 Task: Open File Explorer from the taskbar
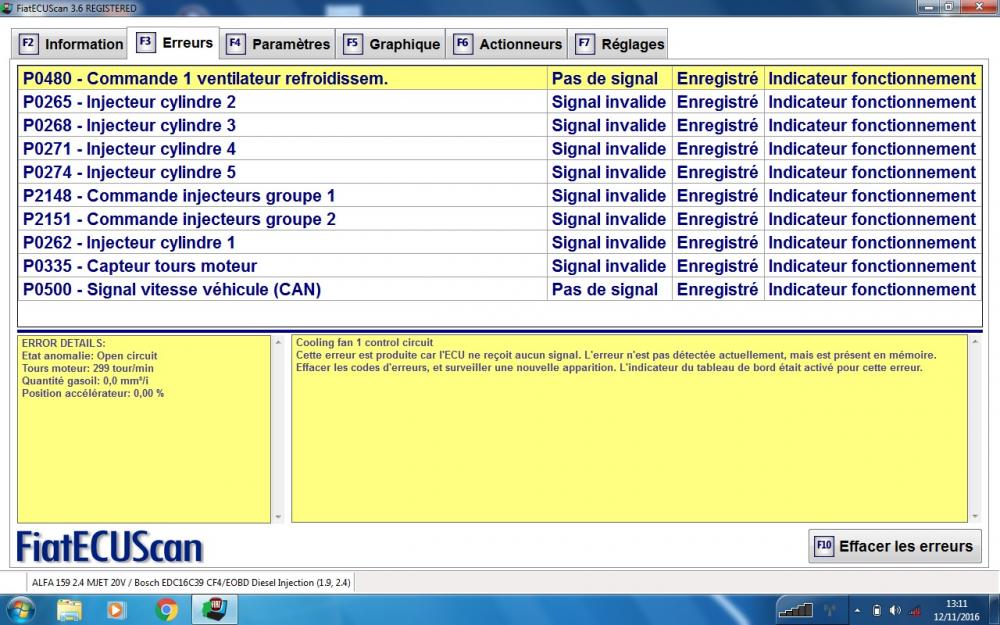pos(69,610)
